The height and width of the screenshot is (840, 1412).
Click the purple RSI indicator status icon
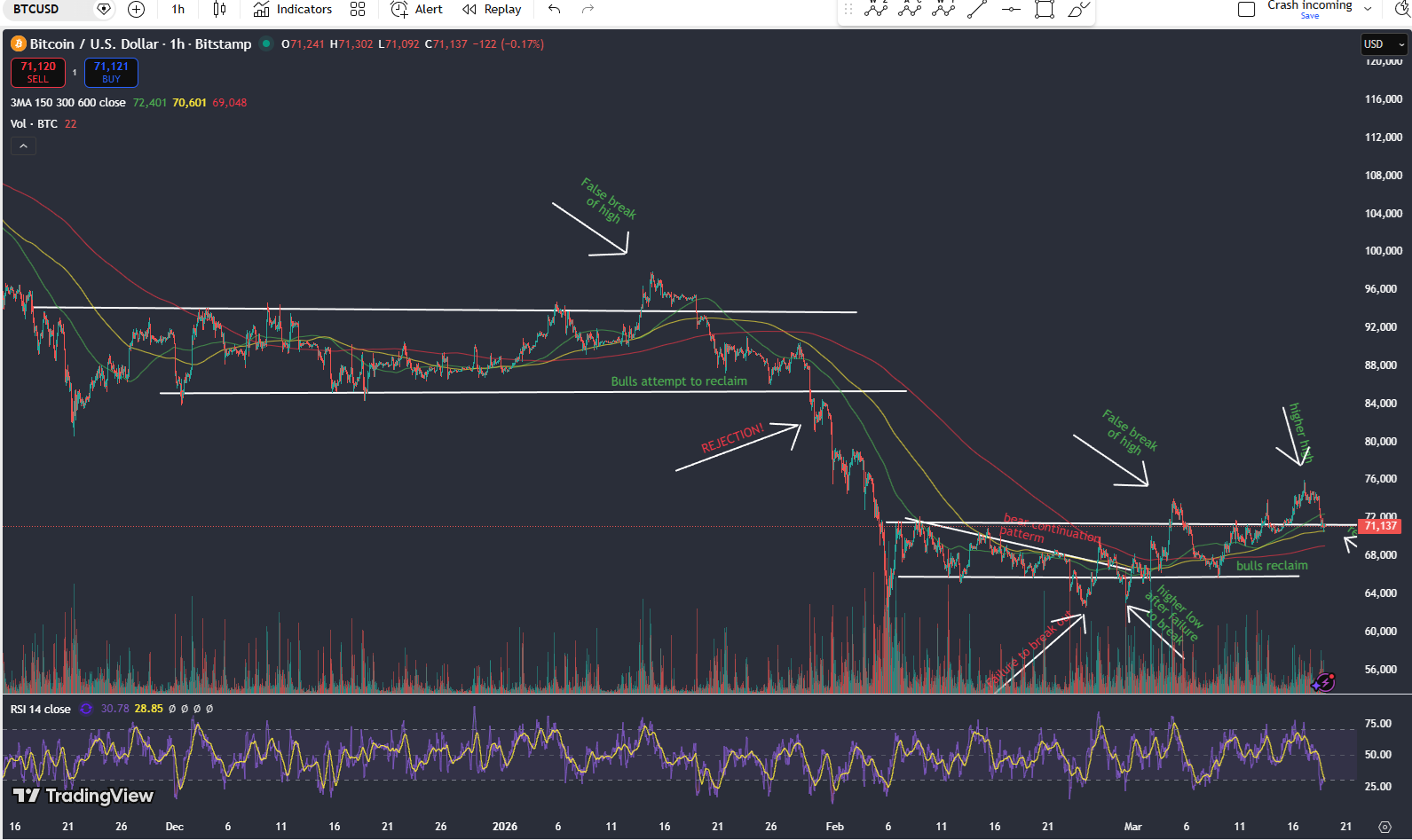pos(86,709)
